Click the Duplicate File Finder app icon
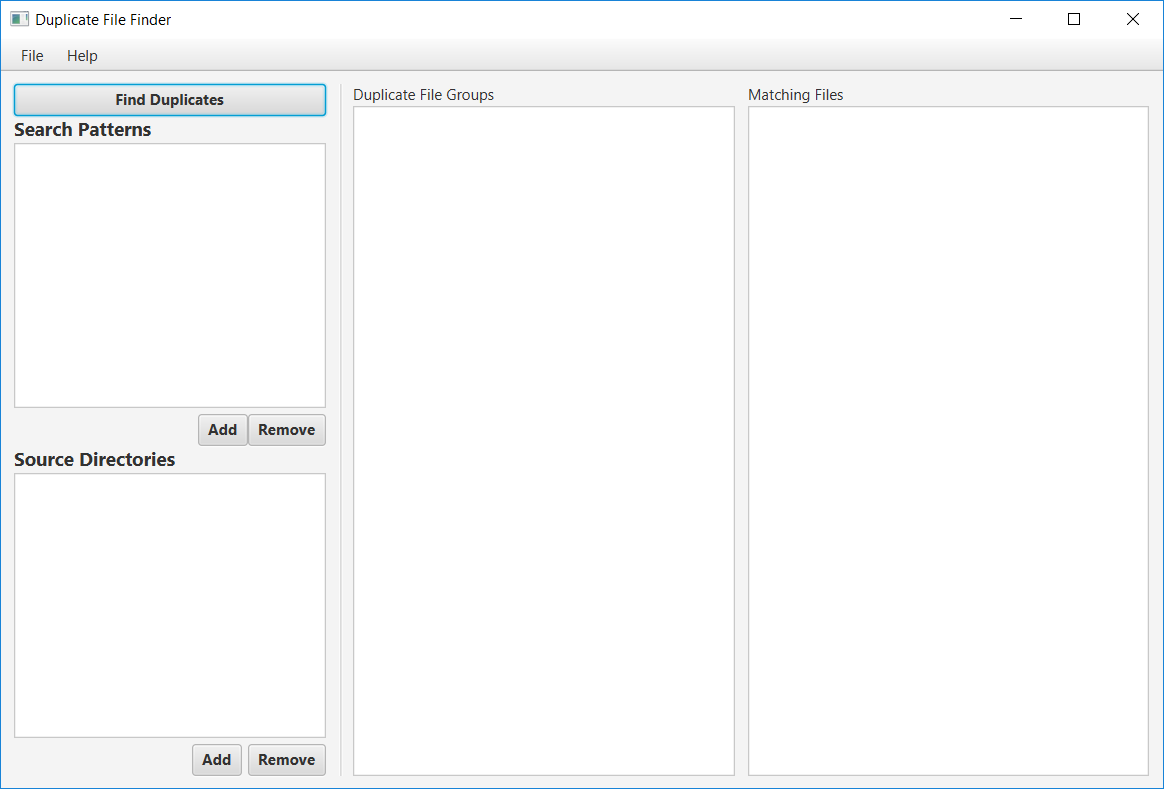 point(19,19)
